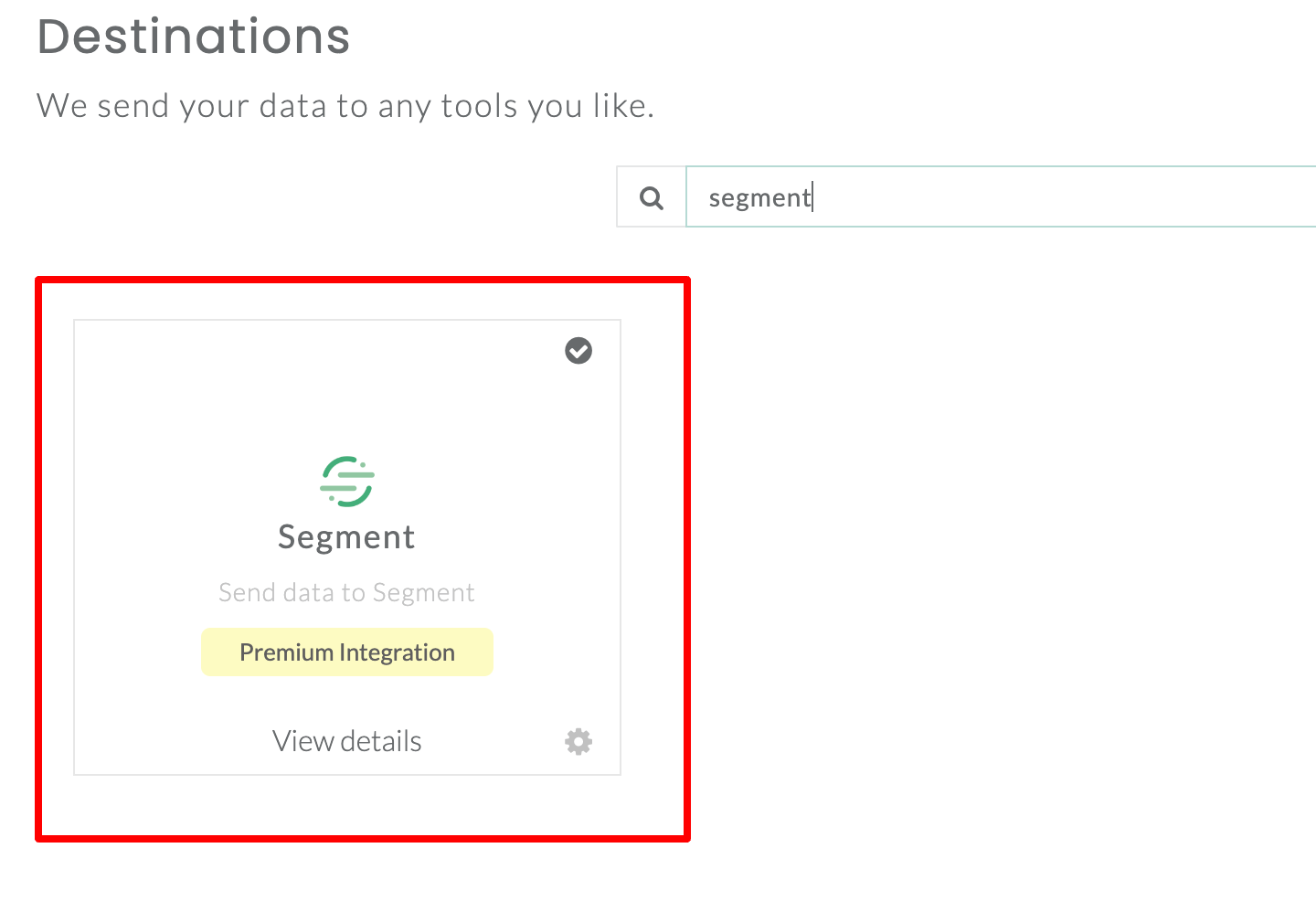
Task: Click the enabled checkmark on Segment card
Action: [578, 351]
